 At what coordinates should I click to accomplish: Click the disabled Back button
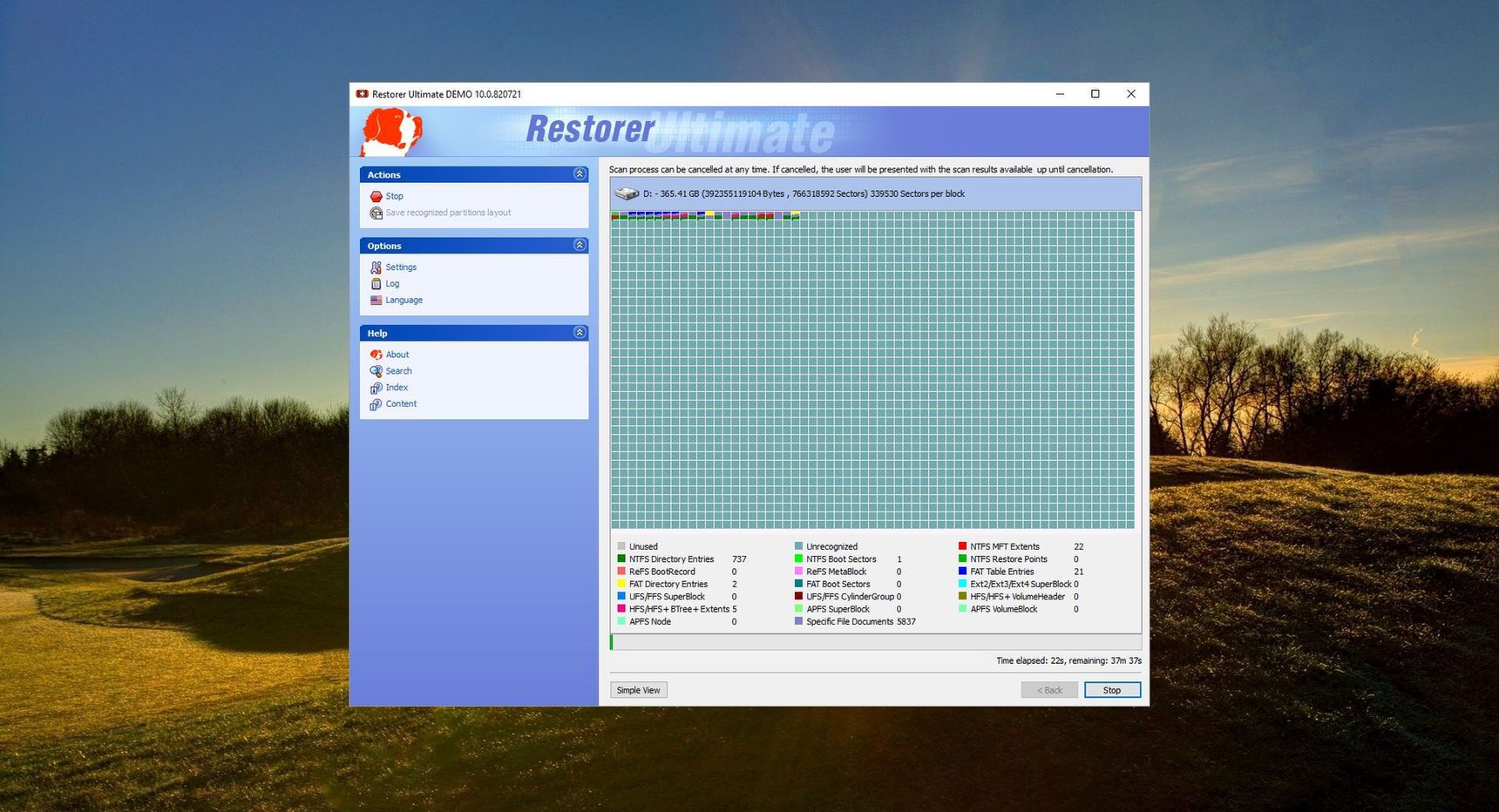pyautogui.click(x=1049, y=690)
